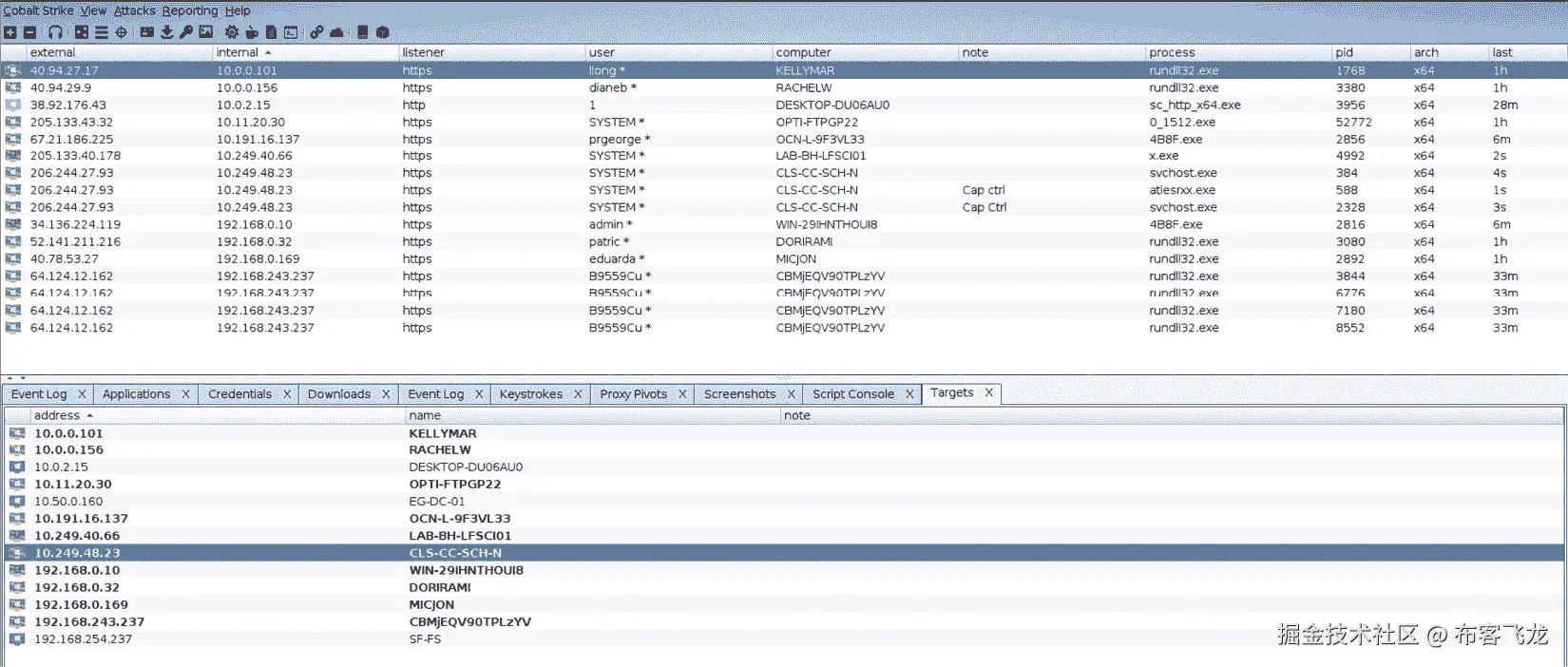
Task: Select session row with external IP 38.92.176.43
Action: (x=784, y=105)
